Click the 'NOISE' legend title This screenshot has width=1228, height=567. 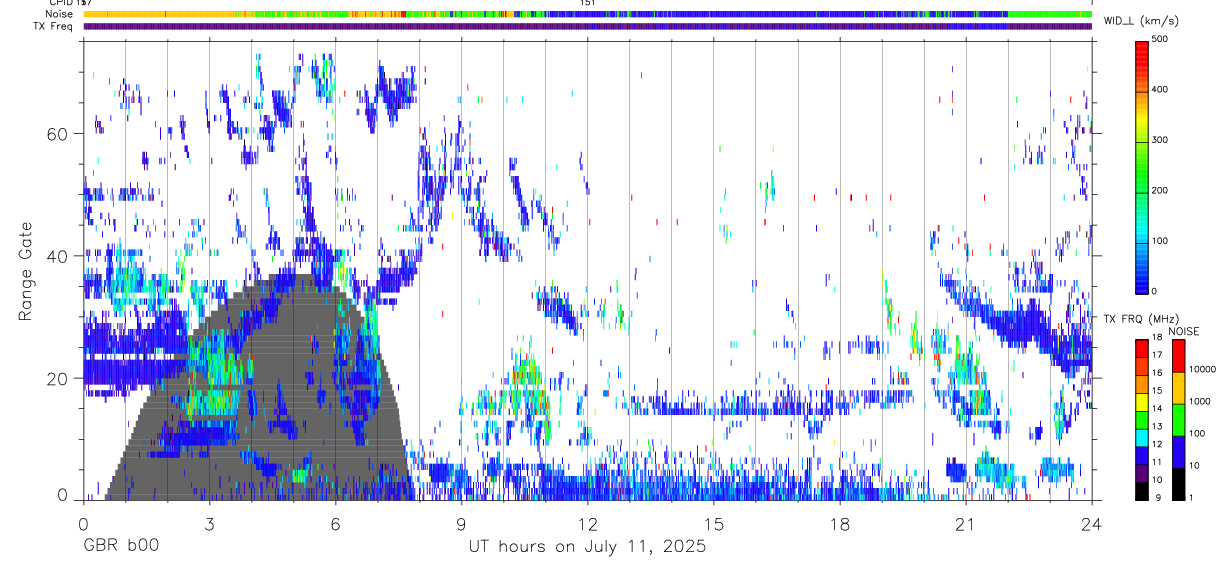(1185, 331)
